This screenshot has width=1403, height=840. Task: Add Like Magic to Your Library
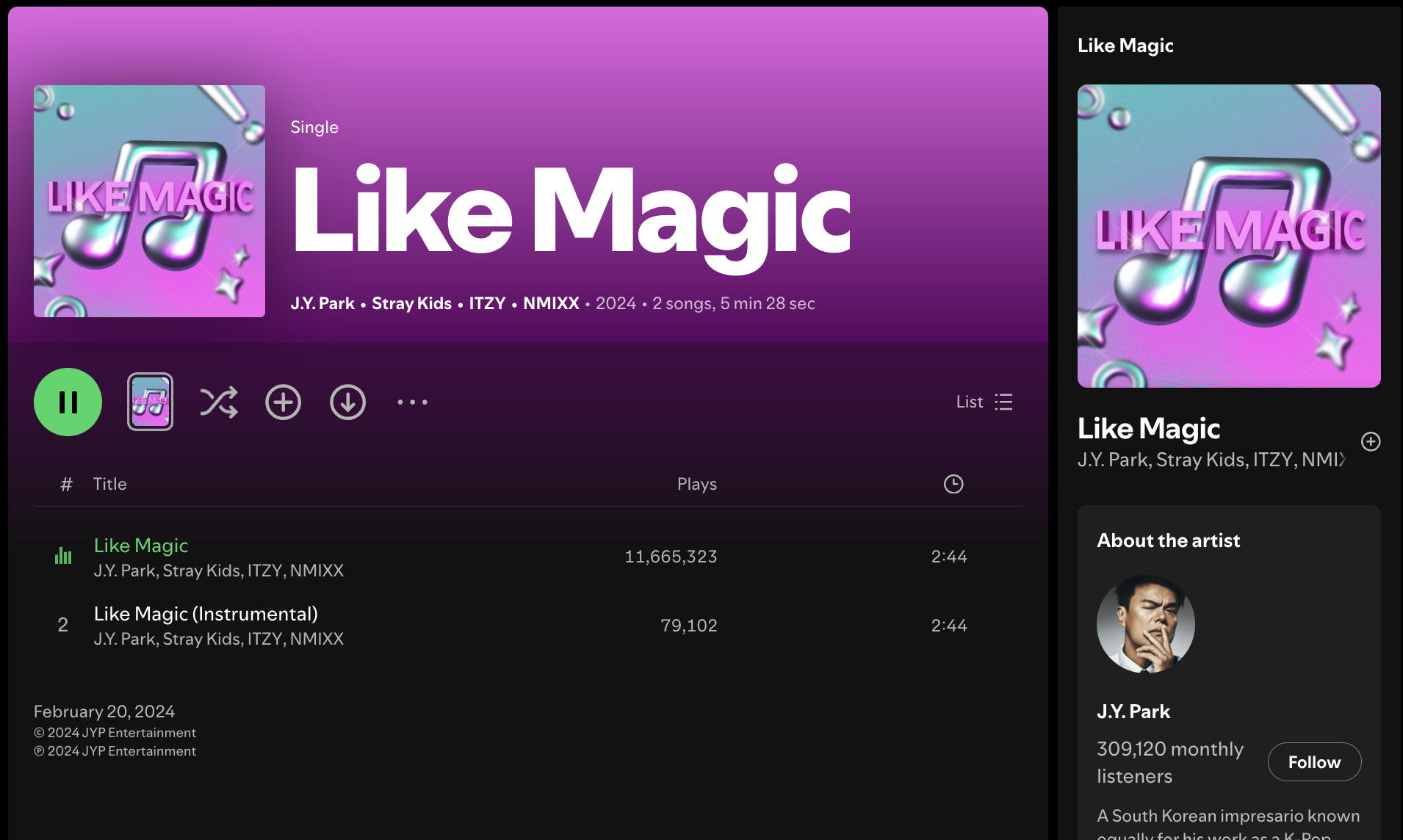(x=283, y=402)
